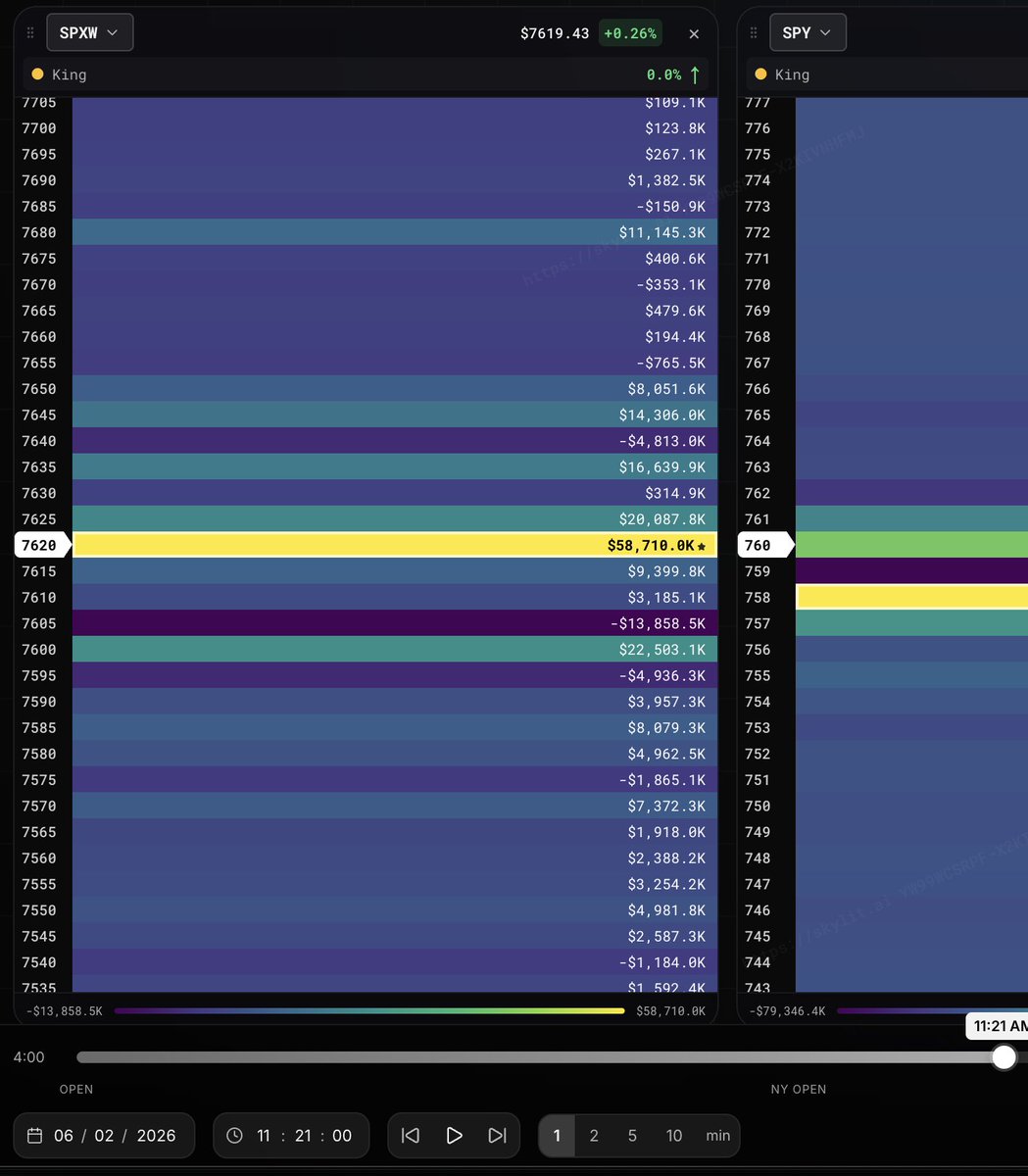Image resolution: width=1028 pixels, height=1176 pixels.
Task: Click the -$79,346.4K SPY scale label
Action: [787, 1010]
